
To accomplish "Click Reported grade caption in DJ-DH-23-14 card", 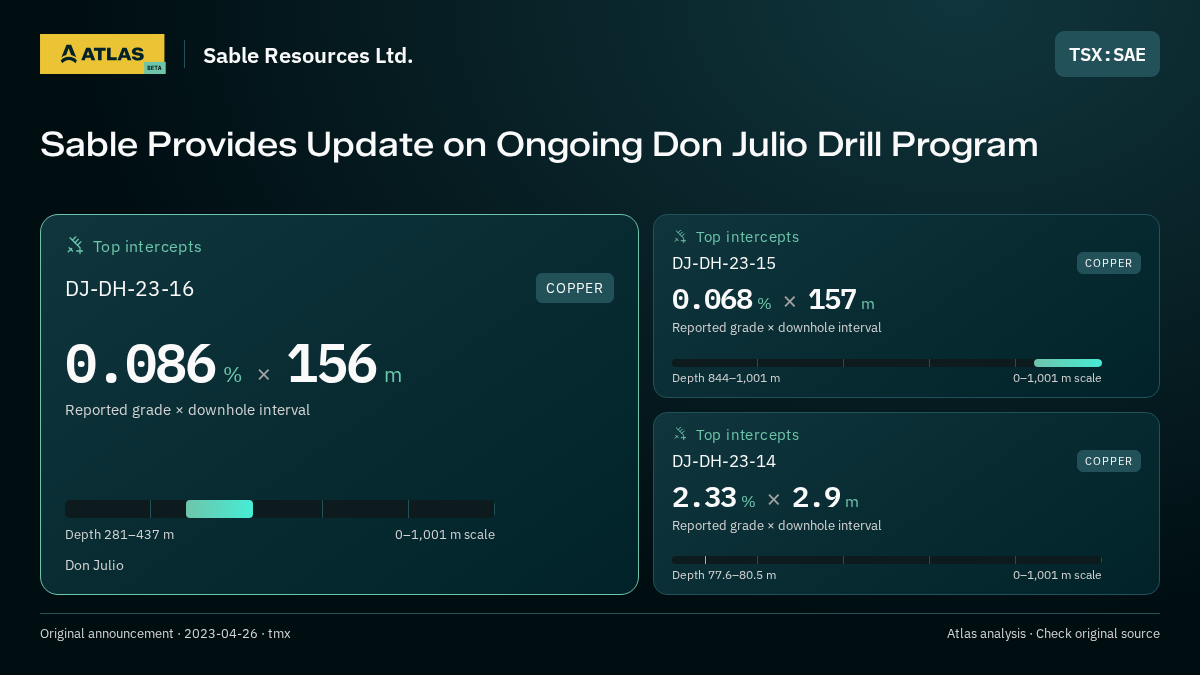I will (777, 526).
